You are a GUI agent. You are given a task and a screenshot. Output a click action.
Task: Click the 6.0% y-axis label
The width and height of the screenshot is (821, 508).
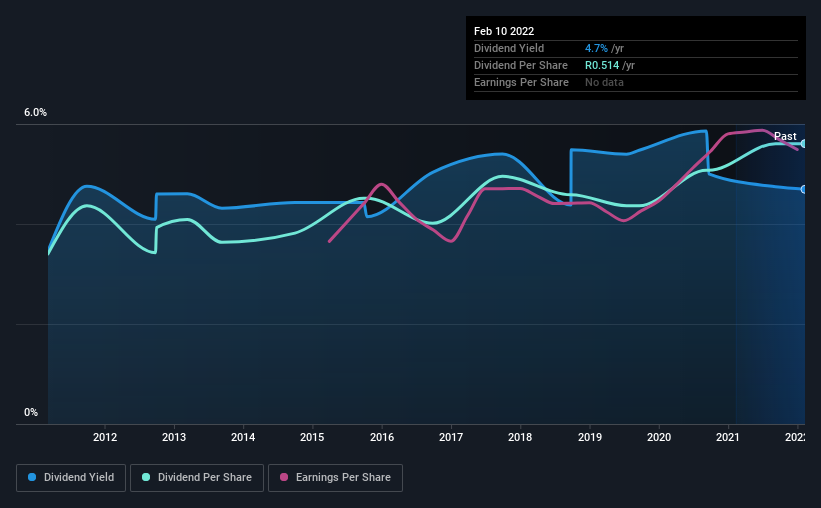35,113
